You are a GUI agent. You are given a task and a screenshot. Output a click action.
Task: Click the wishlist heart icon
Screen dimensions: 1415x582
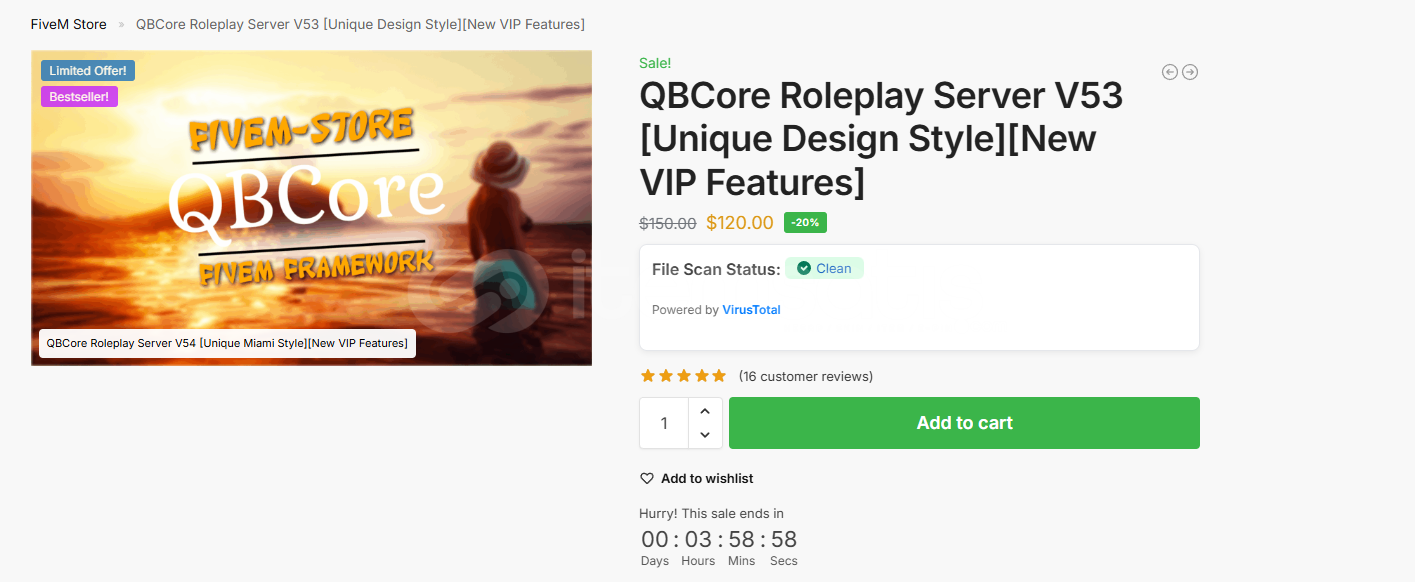[x=647, y=479]
